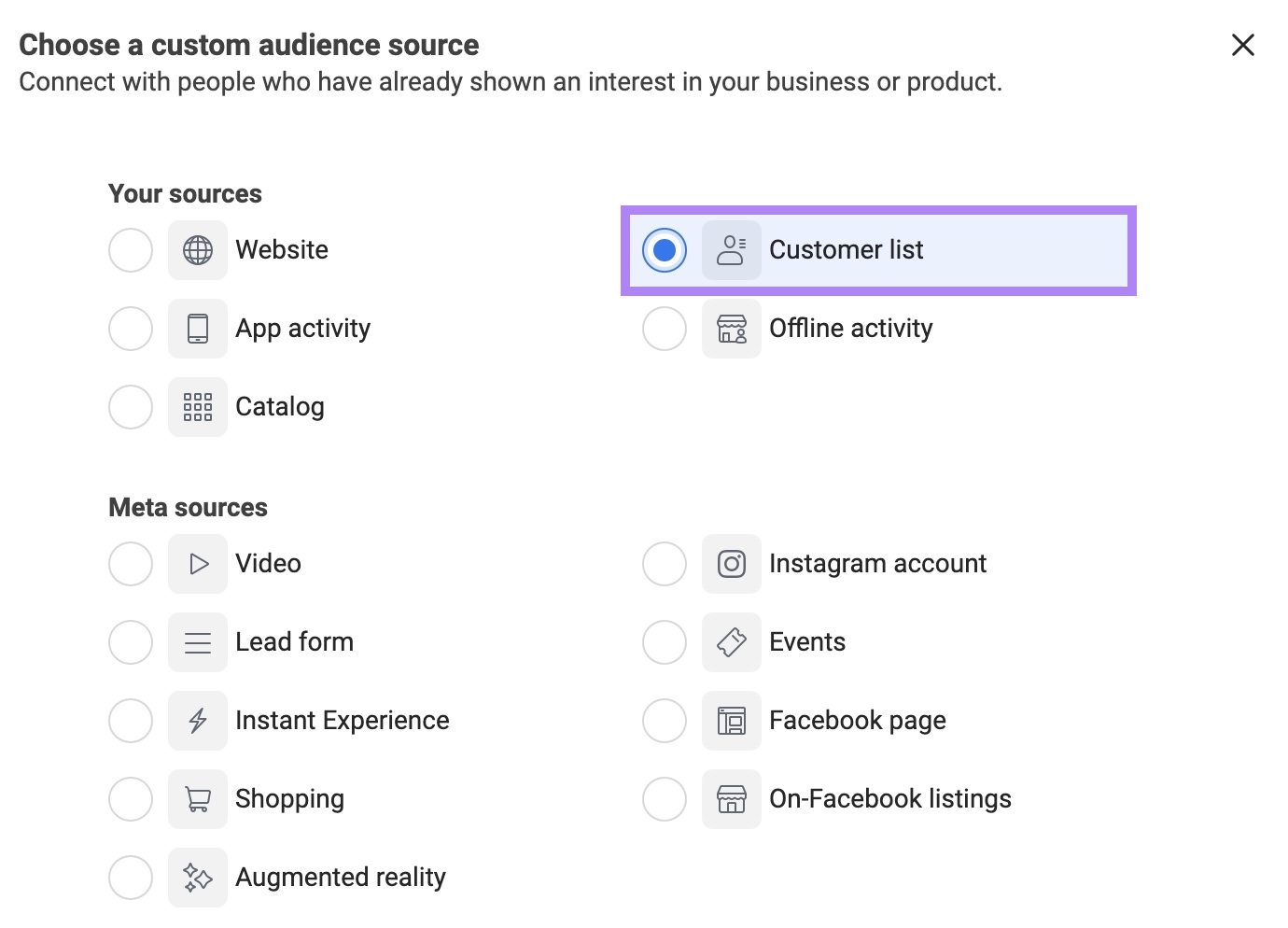Click the Augmented reality sparkle icon
This screenshot has height=928, width=1288.
click(x=197, y=877)
